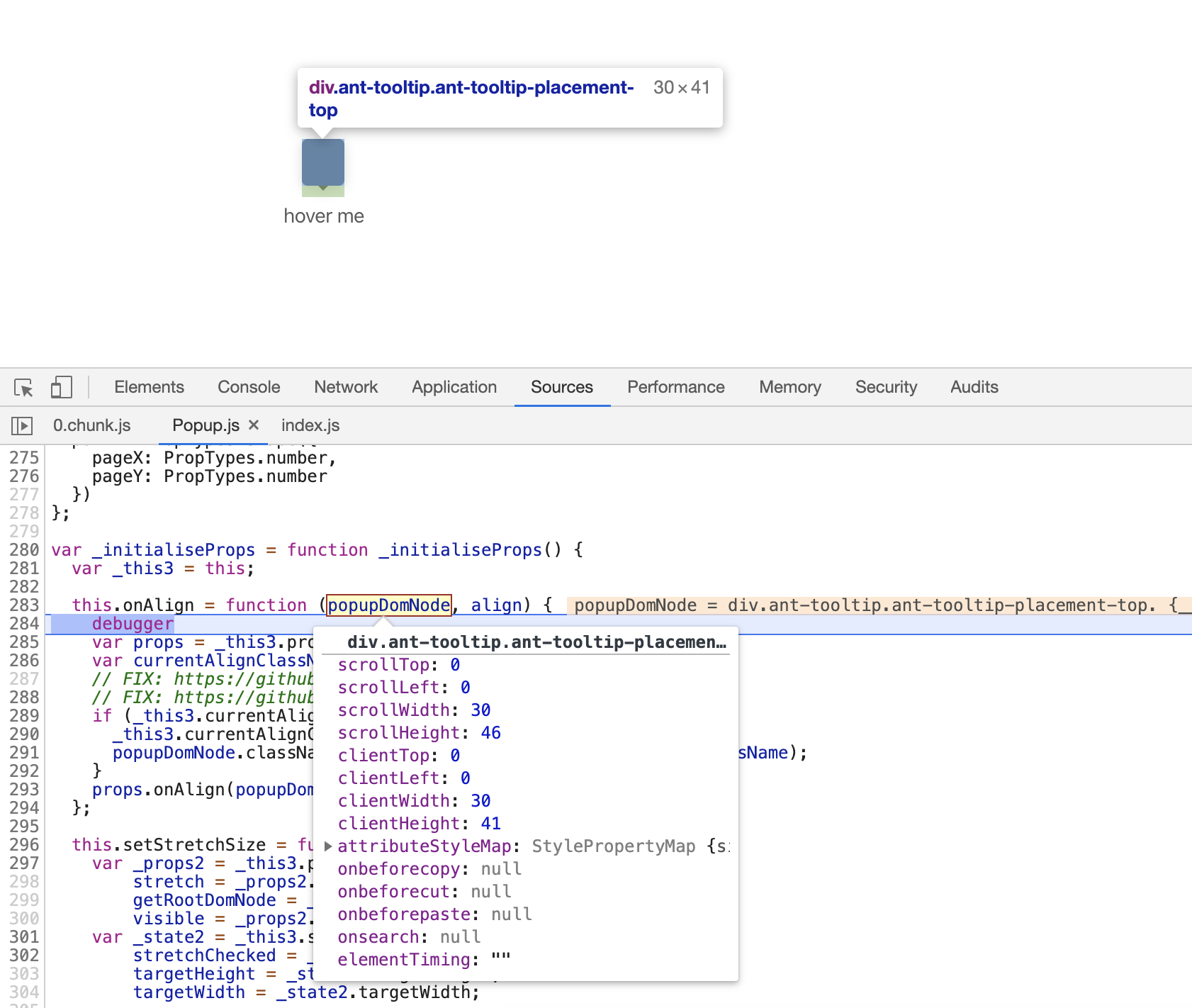Toggle the device toolbar mode

click(x=61, y=387)
